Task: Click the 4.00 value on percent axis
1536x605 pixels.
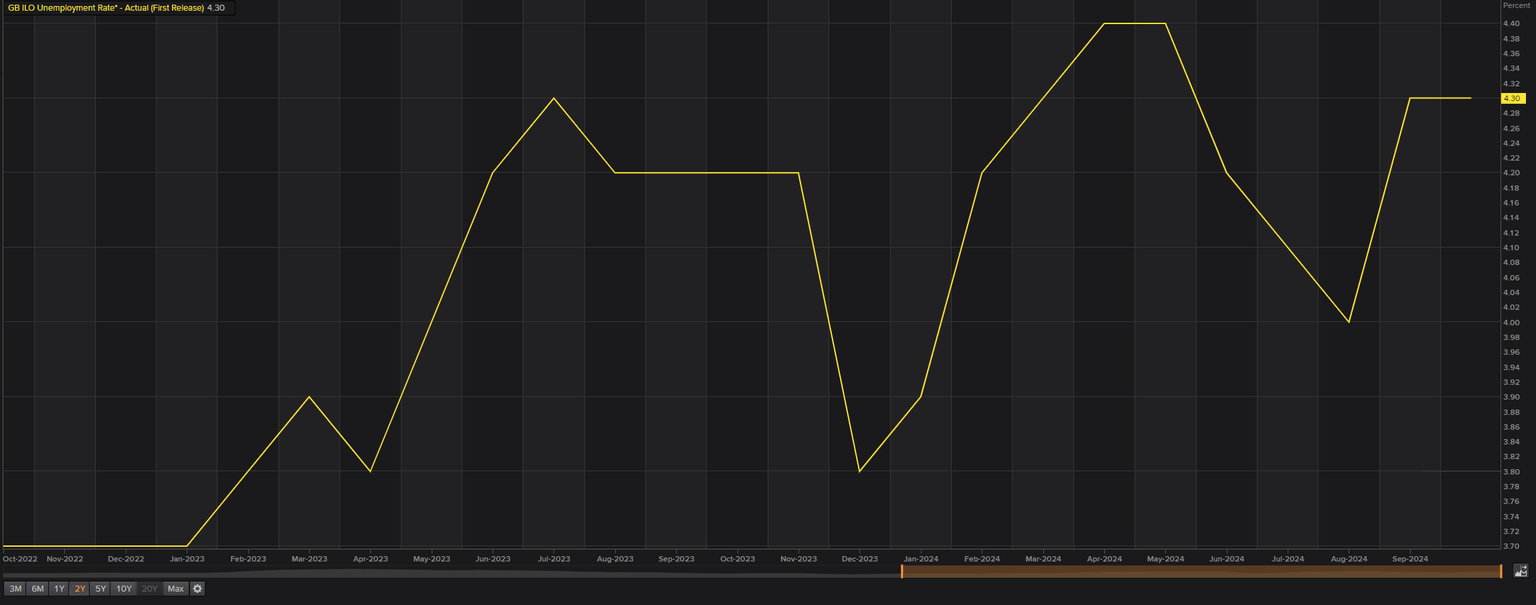Action: click(x=1511, y=322)
